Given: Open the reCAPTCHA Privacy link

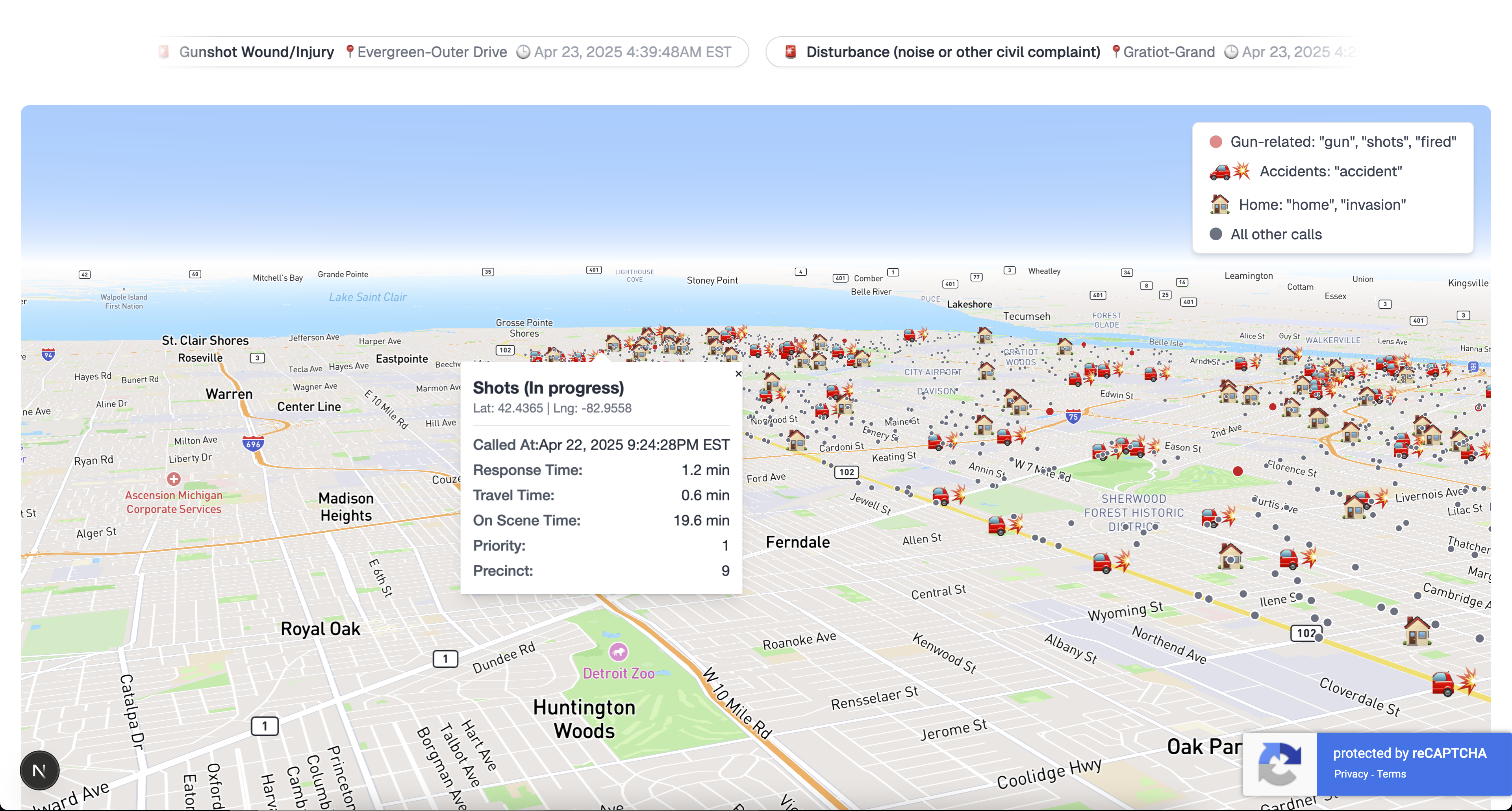Looking at the screenshot, I should 1351,774.
